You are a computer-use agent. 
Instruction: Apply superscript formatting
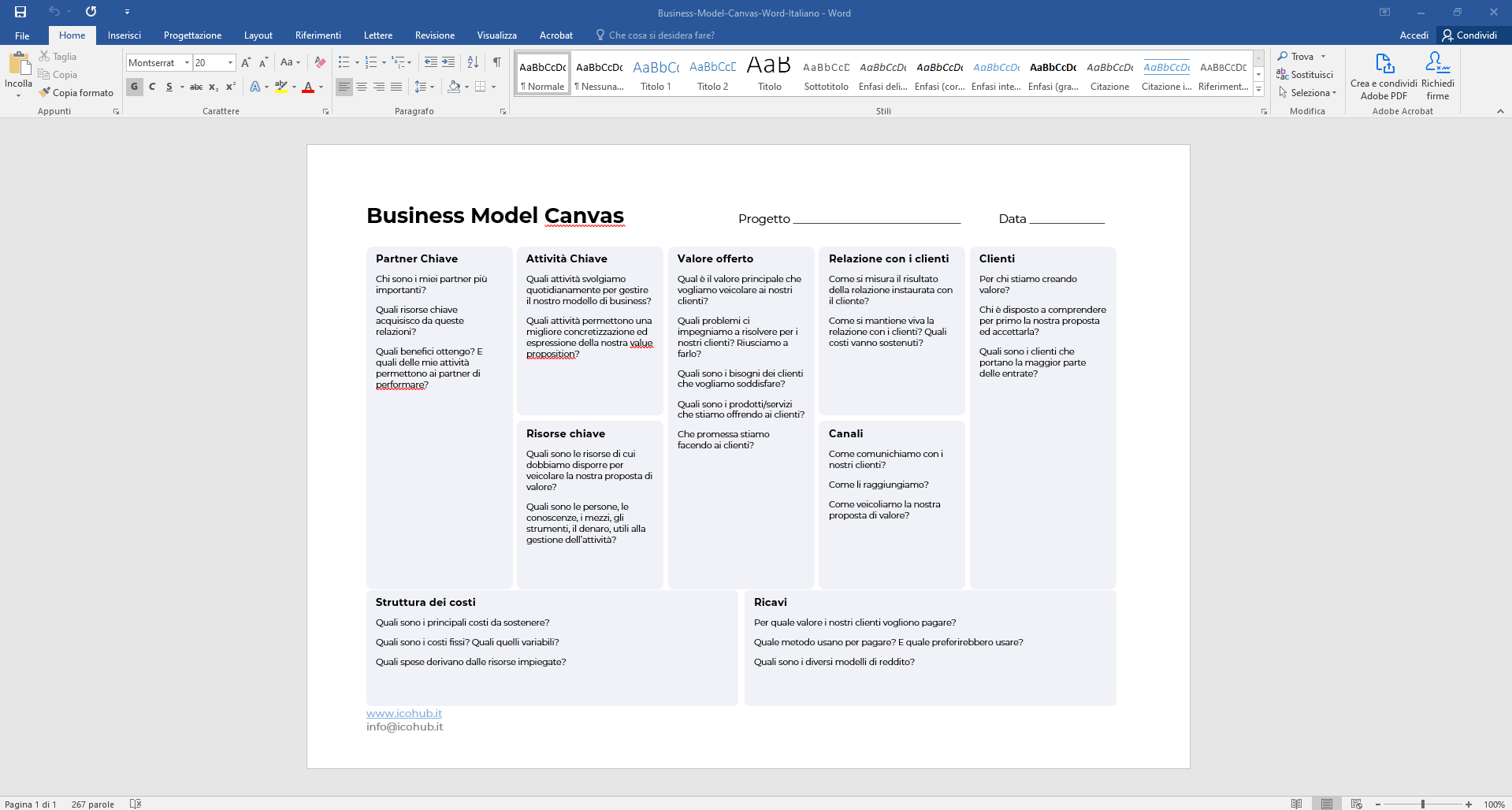point(229,87)
